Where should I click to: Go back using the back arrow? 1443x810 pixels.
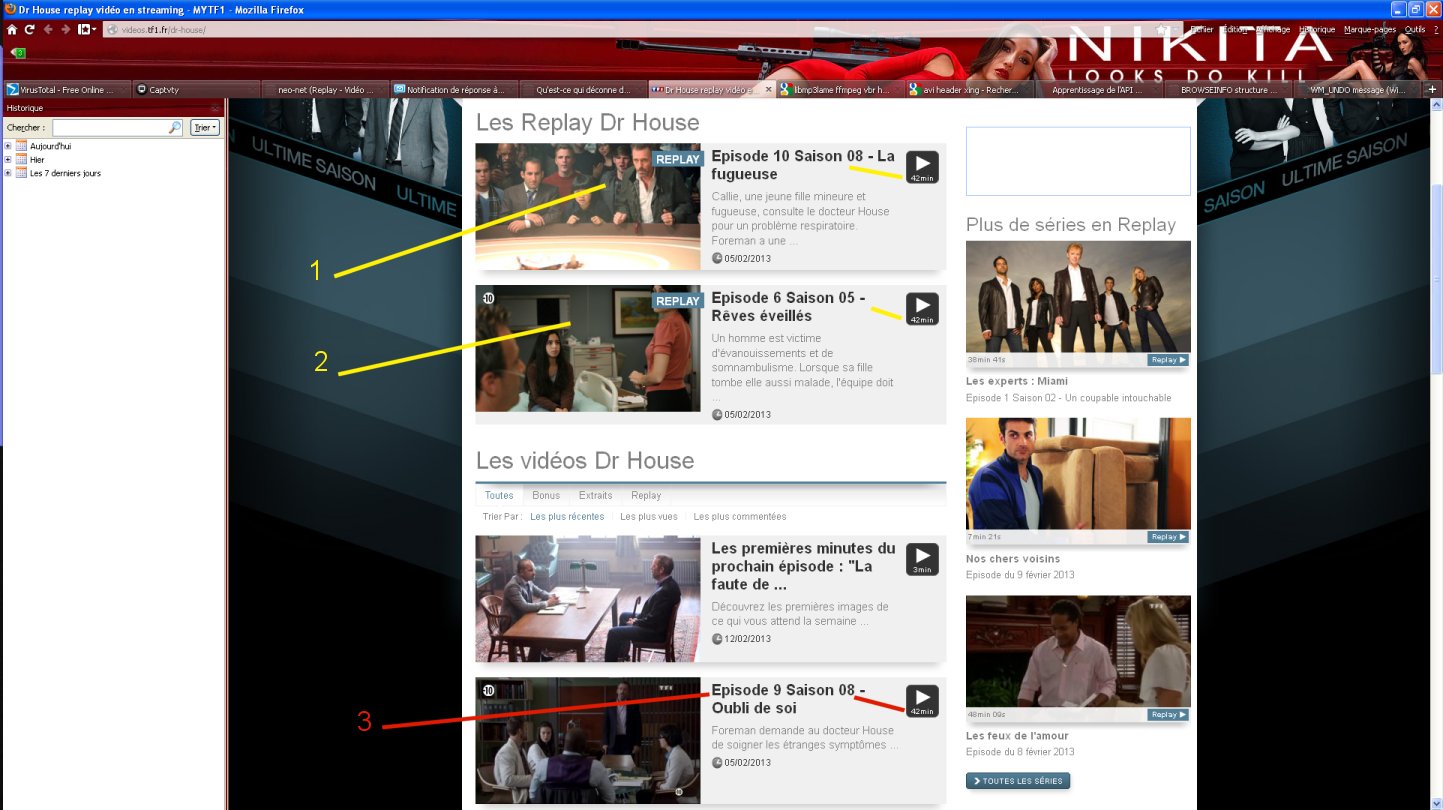click(x=48, y=29)
